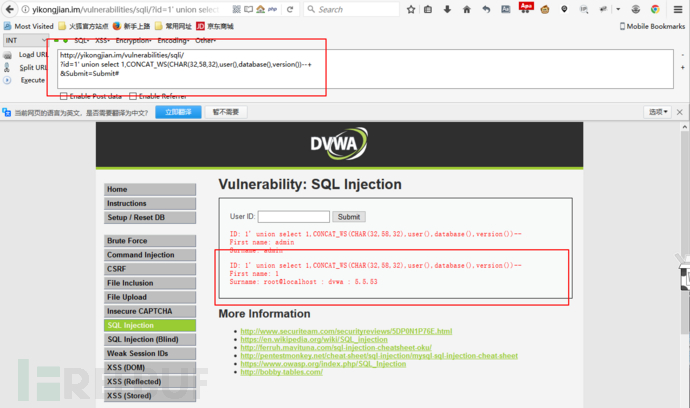
Task: Open the Wikipedia SQL_injection link
Action: [314, 339]
